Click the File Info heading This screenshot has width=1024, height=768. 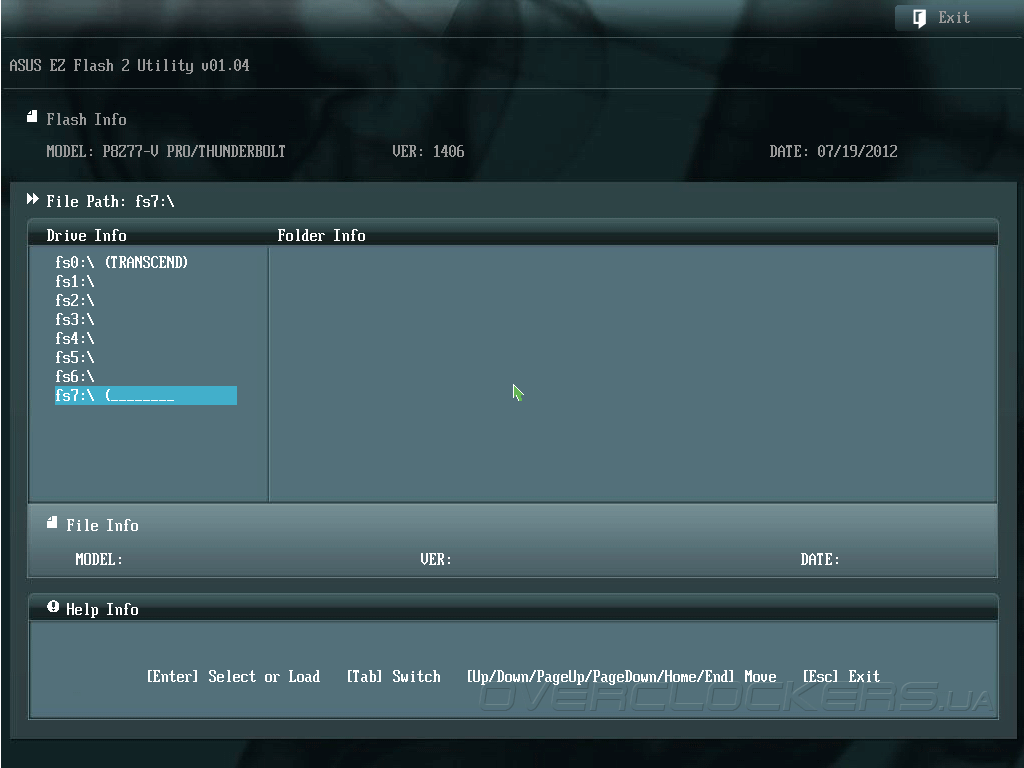click(103, 526)
